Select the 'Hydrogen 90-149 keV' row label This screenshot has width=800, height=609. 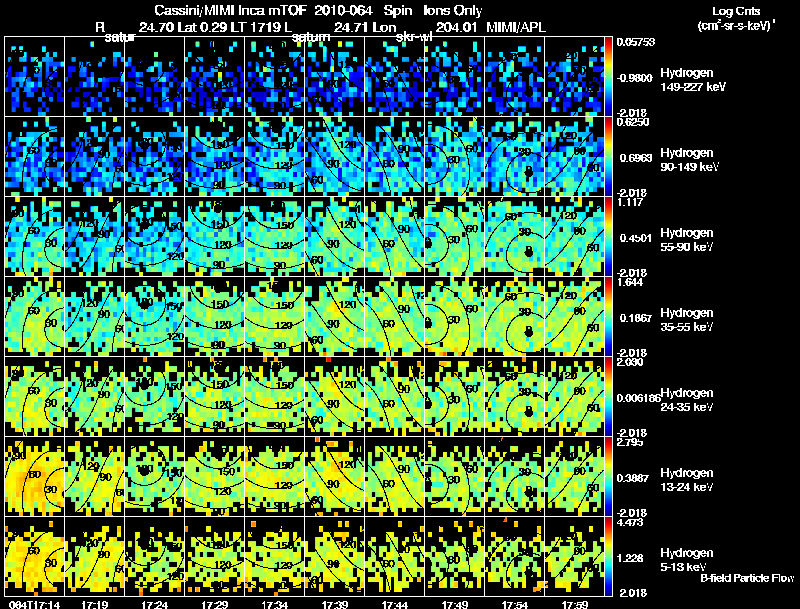[x=689, y=160]
